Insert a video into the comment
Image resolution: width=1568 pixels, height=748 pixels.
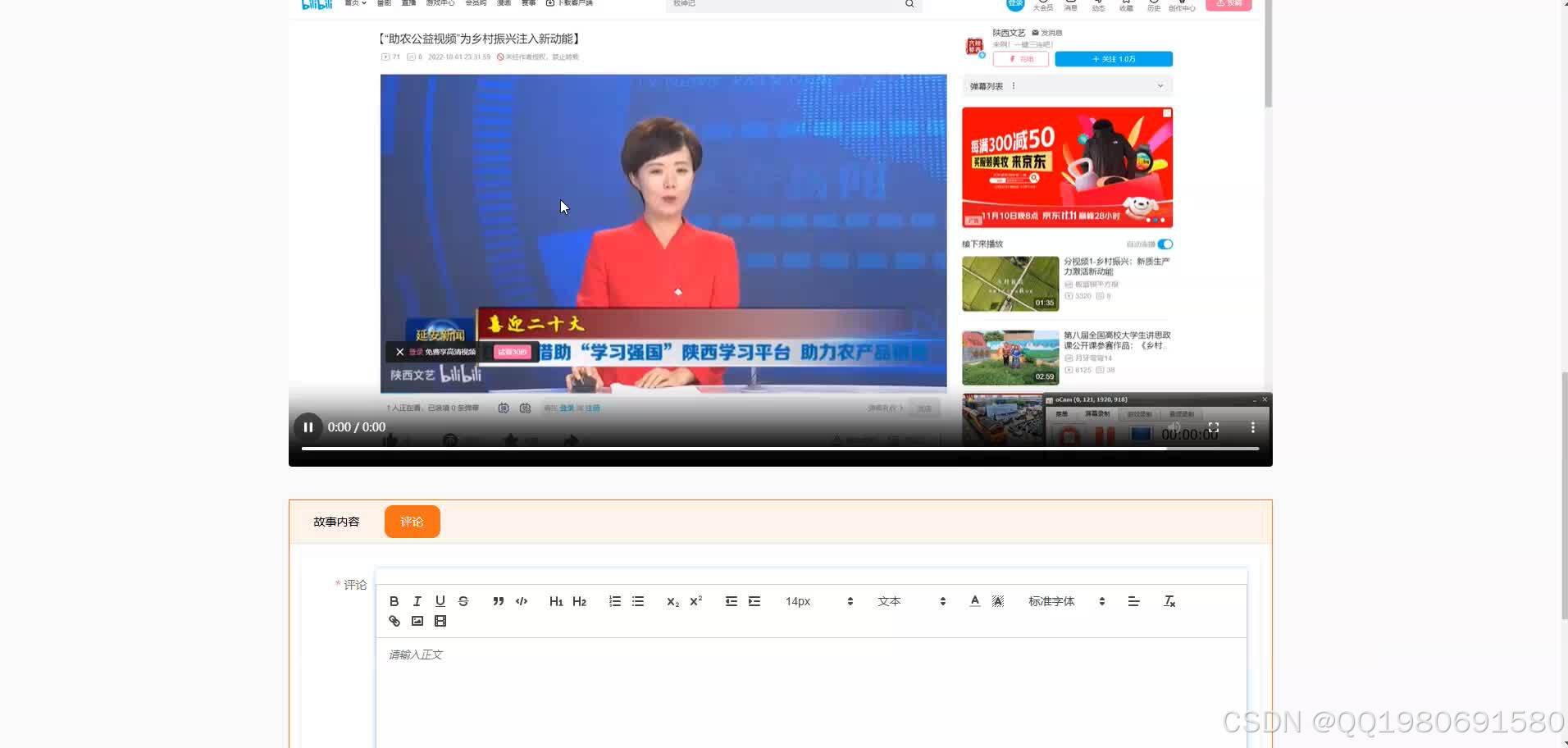coord(440,621)
